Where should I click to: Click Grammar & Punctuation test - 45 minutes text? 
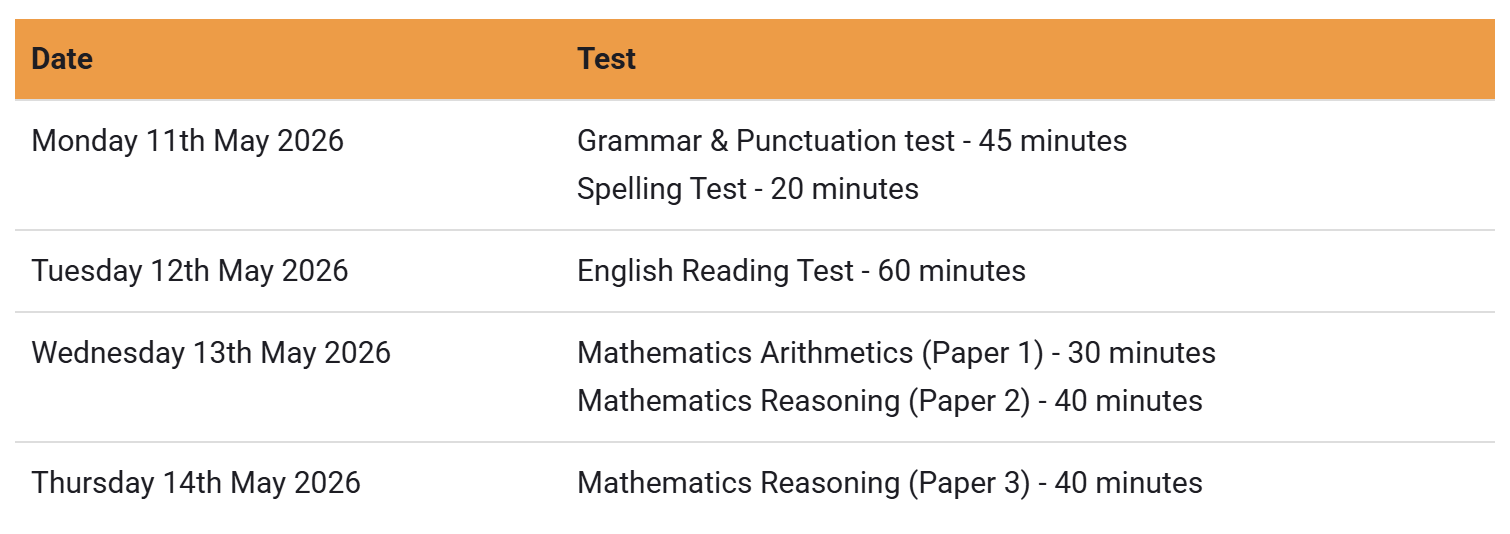click(x=852, y=141)
